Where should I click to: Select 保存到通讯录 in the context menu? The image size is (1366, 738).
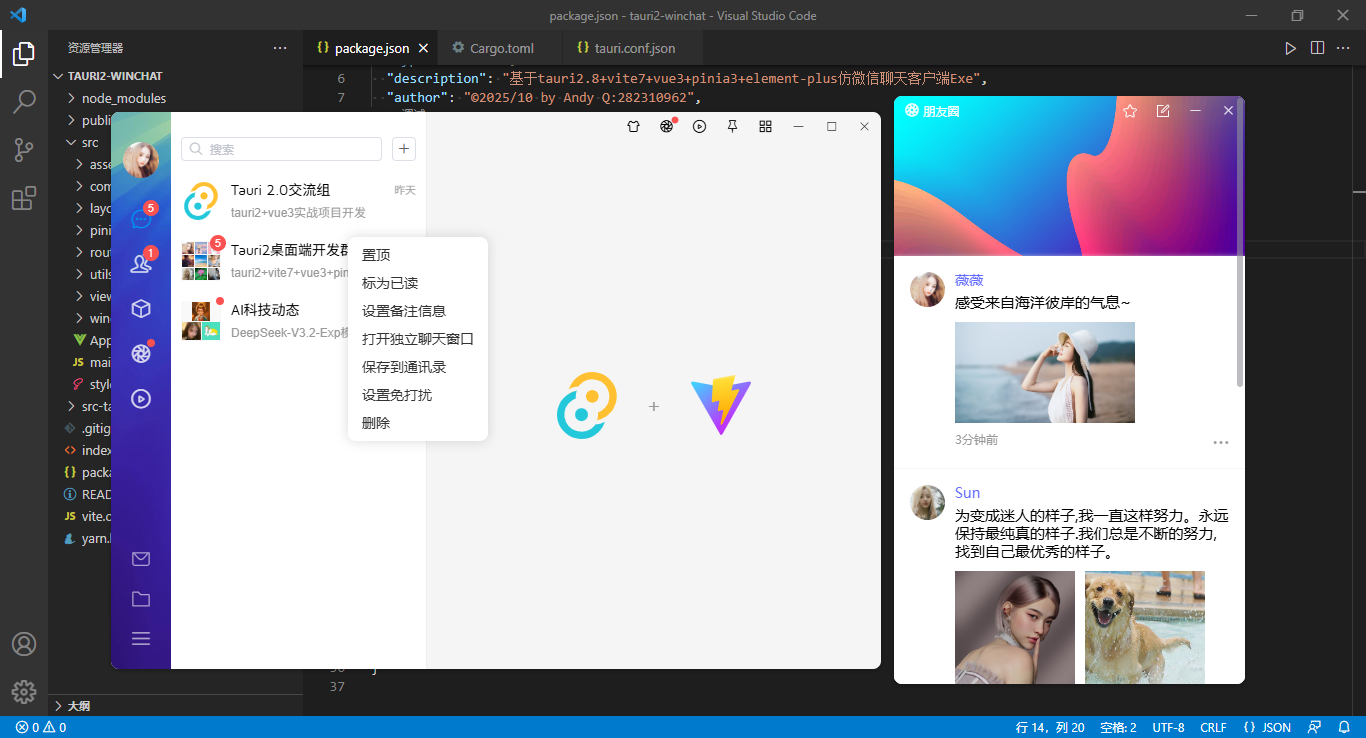pos(417,367)
